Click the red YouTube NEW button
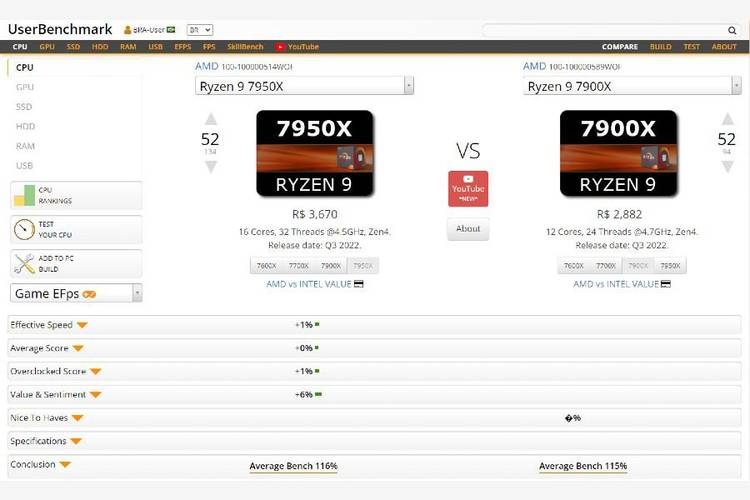 468,189
